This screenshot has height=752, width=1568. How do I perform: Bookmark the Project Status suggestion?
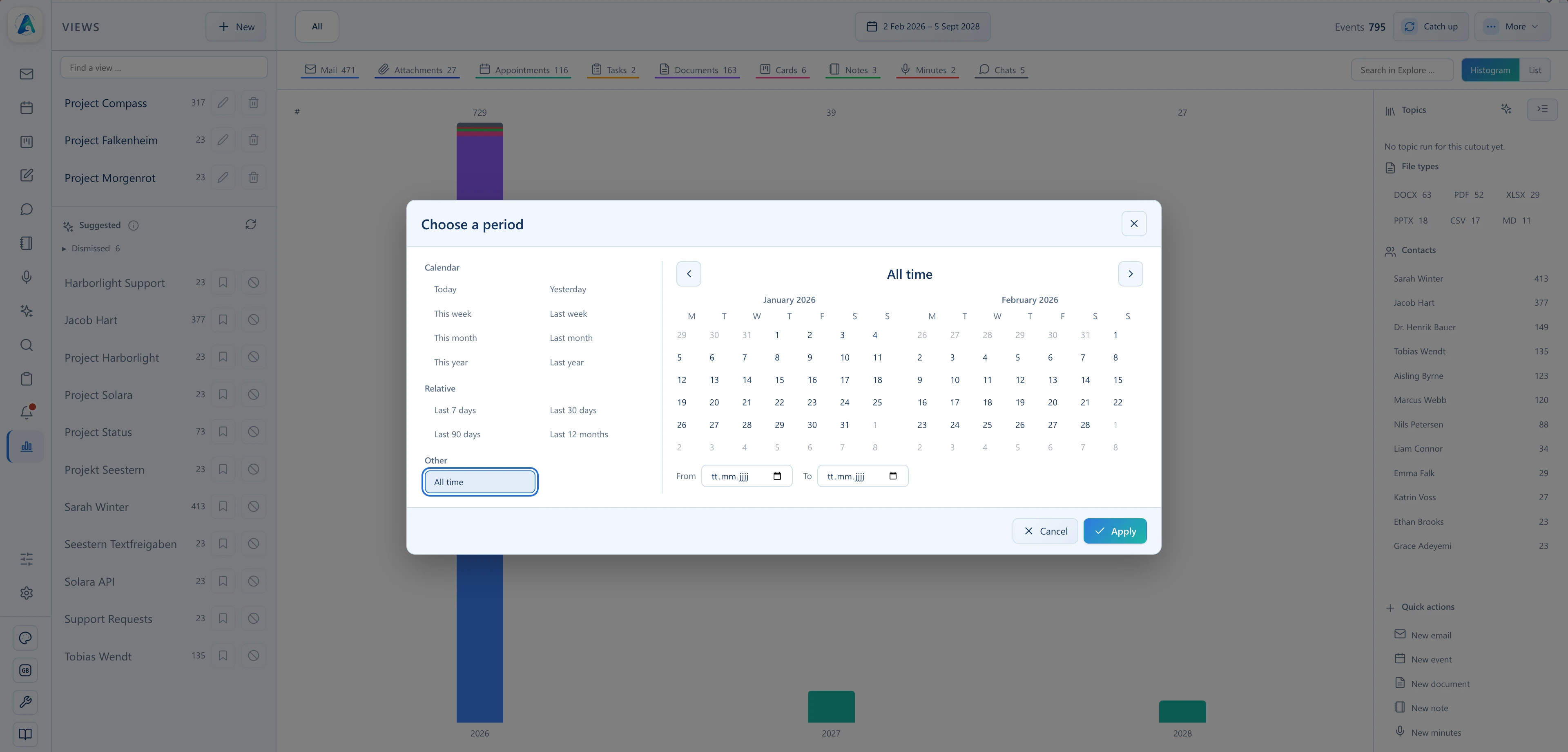coord(223,432)
